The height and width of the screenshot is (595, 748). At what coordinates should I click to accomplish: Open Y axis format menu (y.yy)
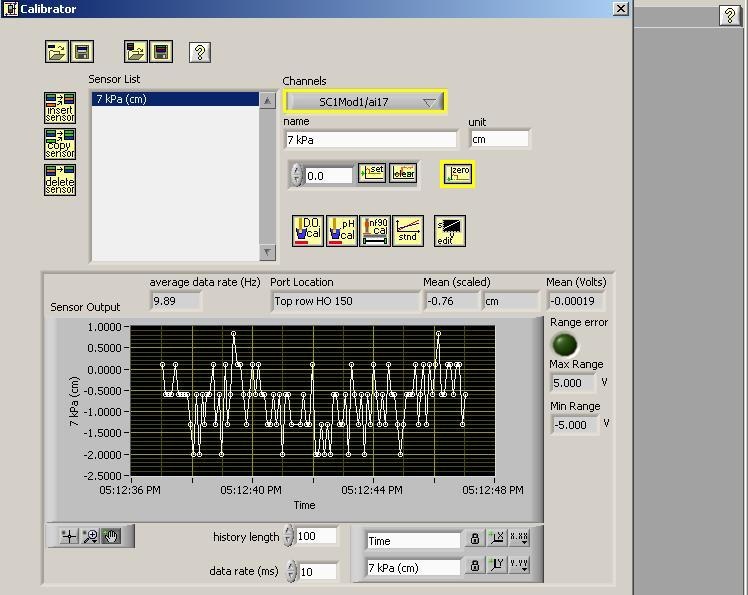(519, 565)
